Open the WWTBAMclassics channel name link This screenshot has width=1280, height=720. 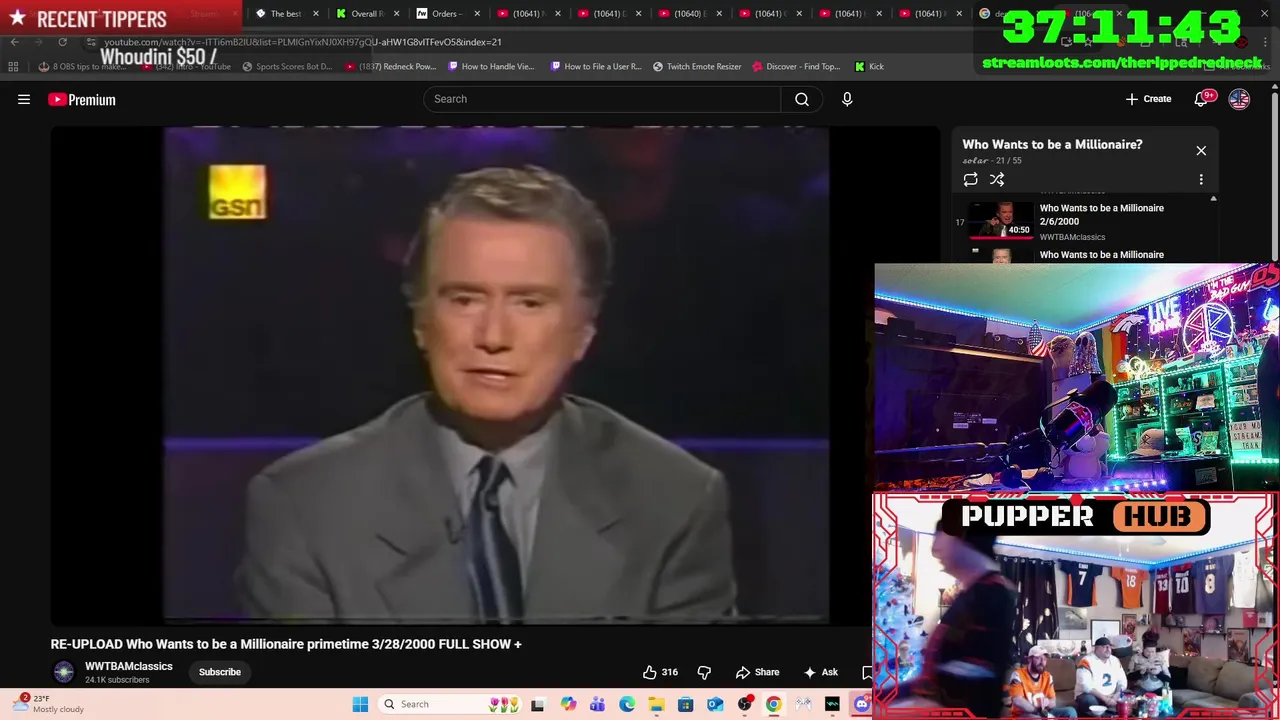128,666
